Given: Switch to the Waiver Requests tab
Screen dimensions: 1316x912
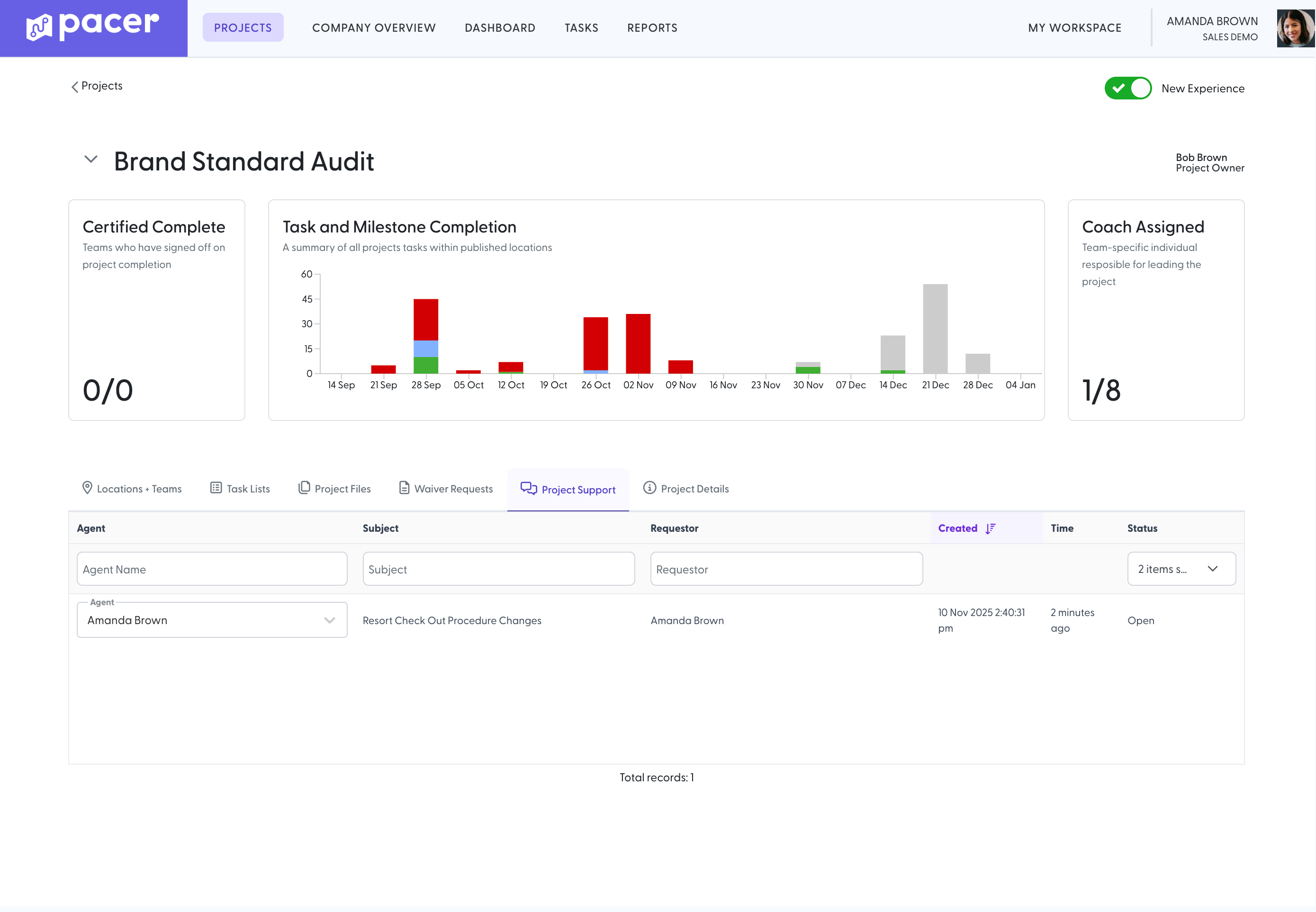Looking at the screenshot, I should pos(446,489).
